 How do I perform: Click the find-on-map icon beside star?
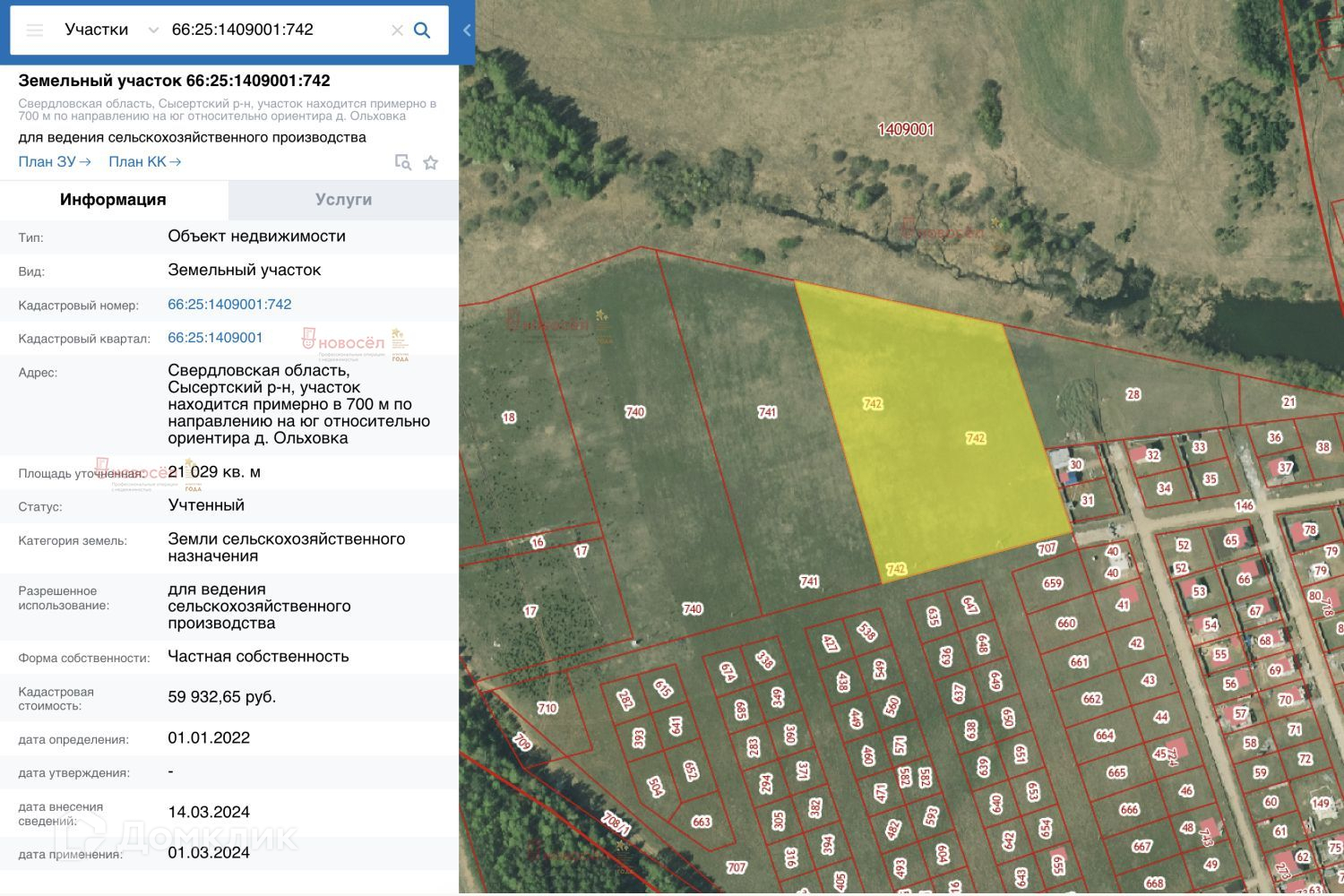403,163
